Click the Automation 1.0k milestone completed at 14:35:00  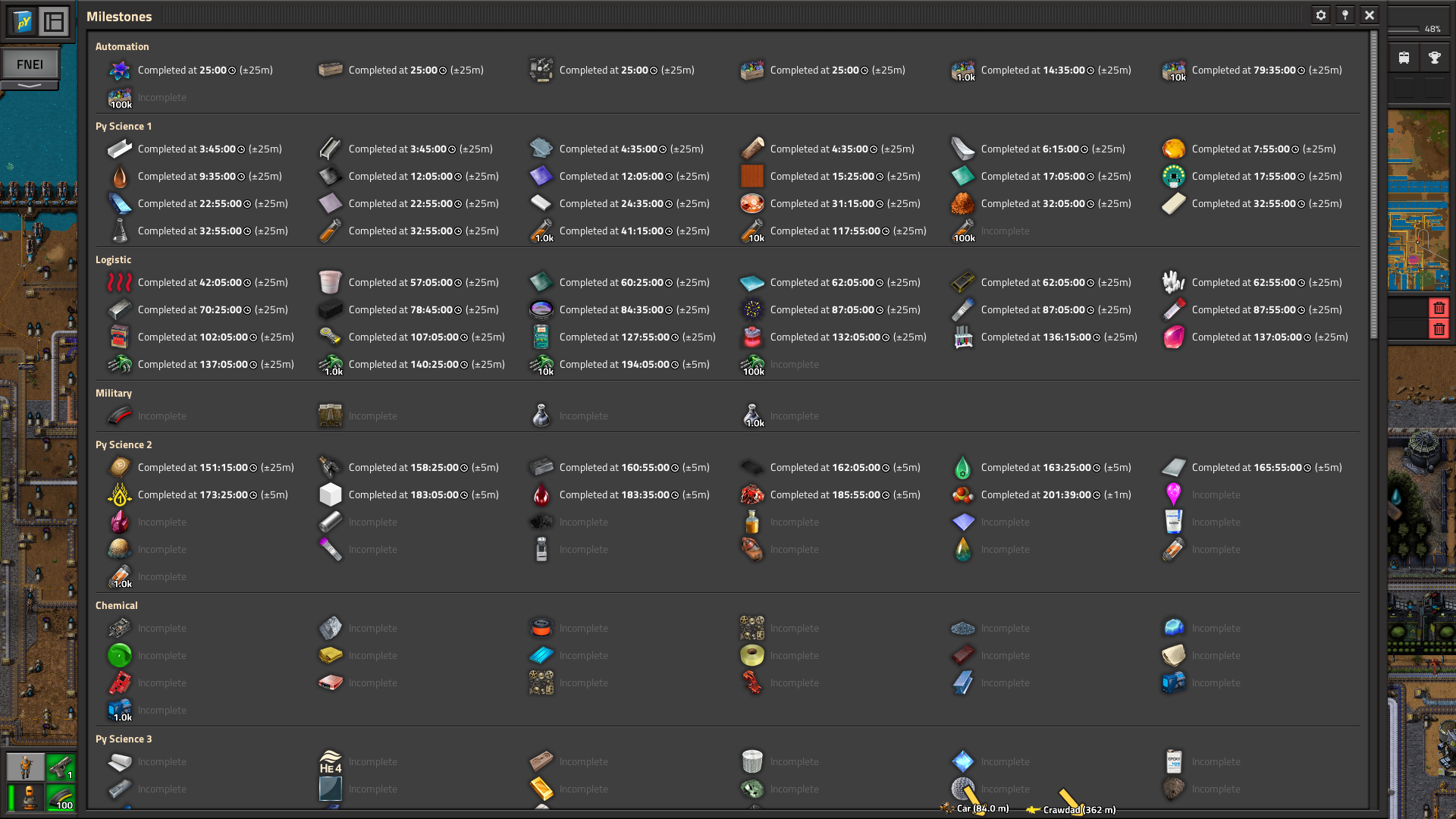click(x=963, y=71)
